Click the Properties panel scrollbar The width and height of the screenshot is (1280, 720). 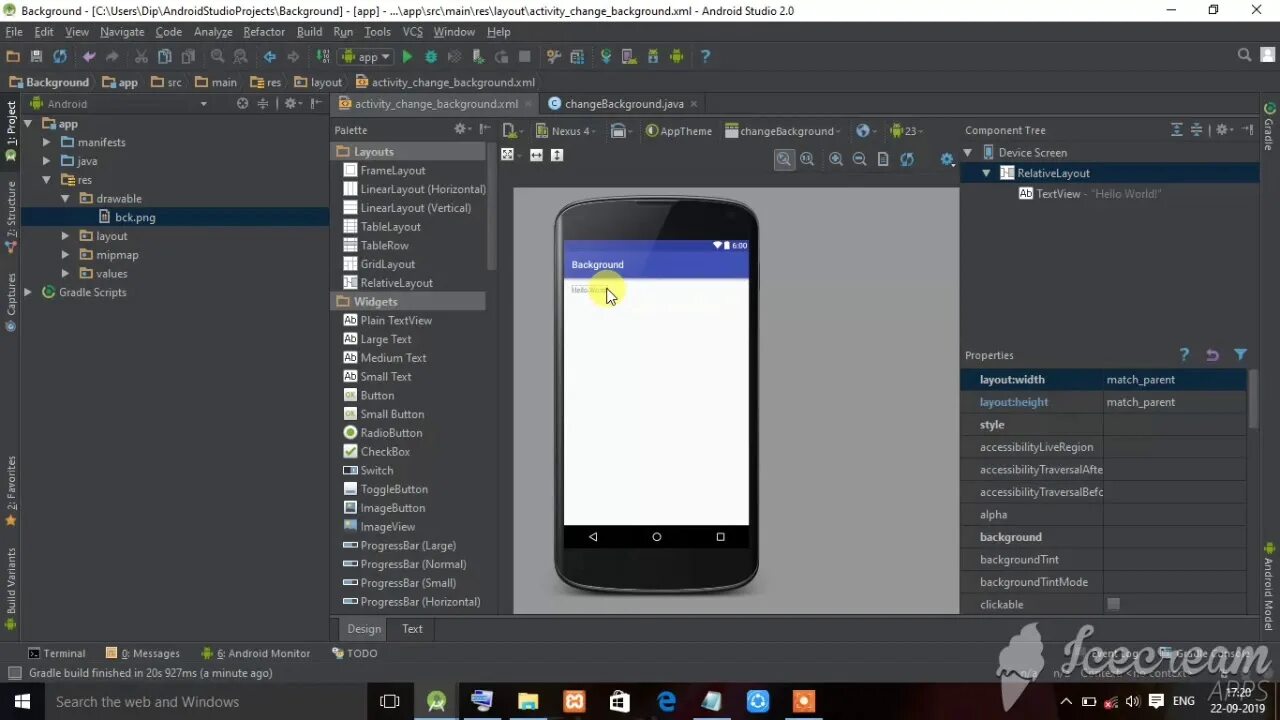pyautogui.click(x=1253, y=400)
